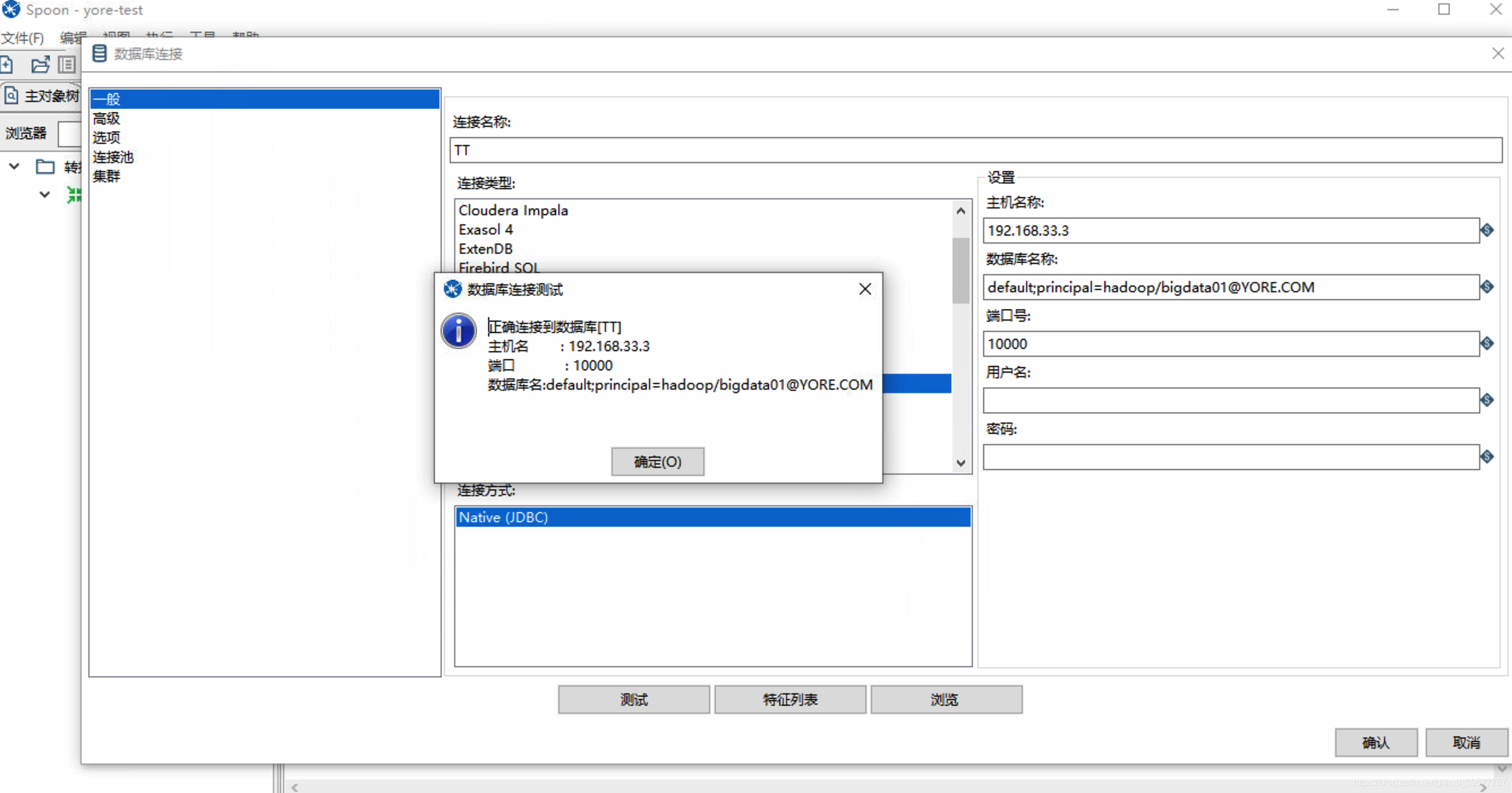1512x793 pixels.
Task: Click the folder icon in the Spoon tree
Action: pyautogui.click(x=45, y=167)
